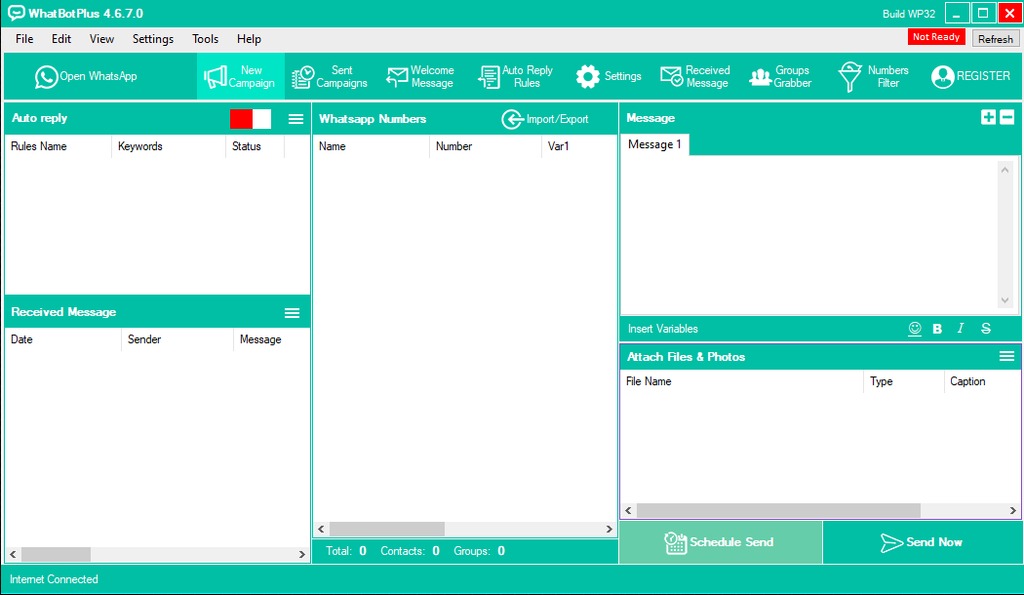The height and width of the screenshot is (595, 1024).
Task: Open the File menu
Action: (24, 39)
